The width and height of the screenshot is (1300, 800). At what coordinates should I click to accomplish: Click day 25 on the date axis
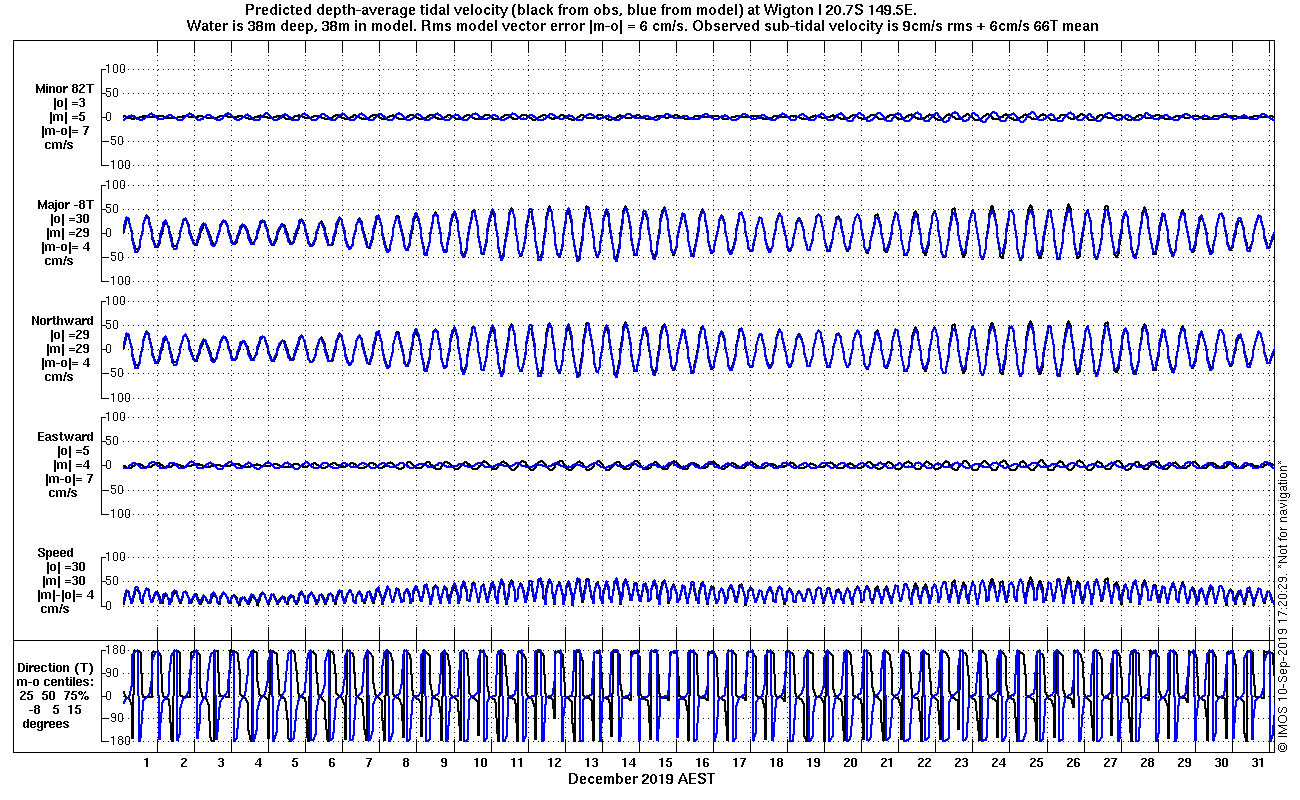1035,762
